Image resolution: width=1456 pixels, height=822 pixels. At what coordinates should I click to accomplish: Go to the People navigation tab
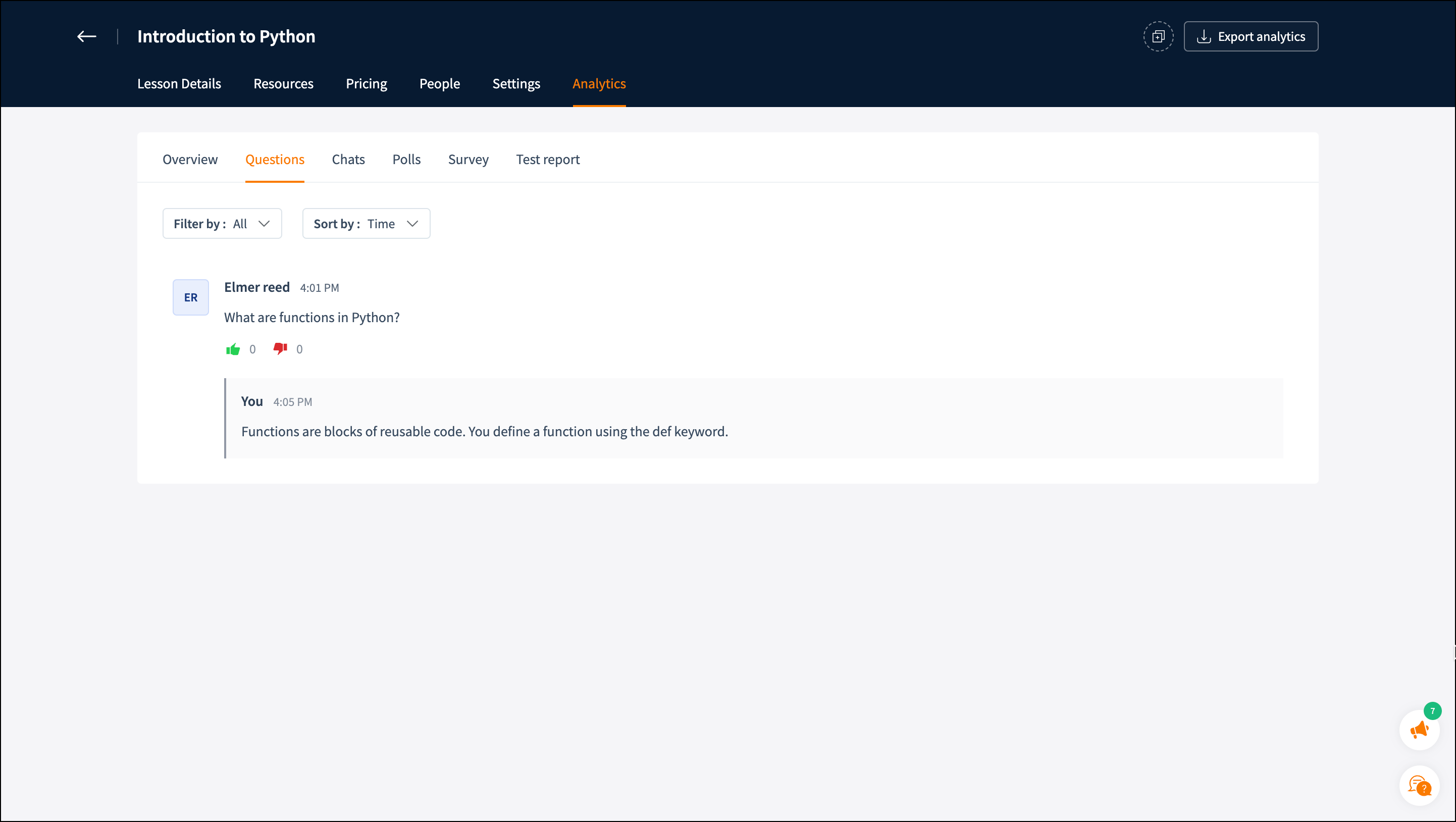pyautogui.click(x=439, y=84)
